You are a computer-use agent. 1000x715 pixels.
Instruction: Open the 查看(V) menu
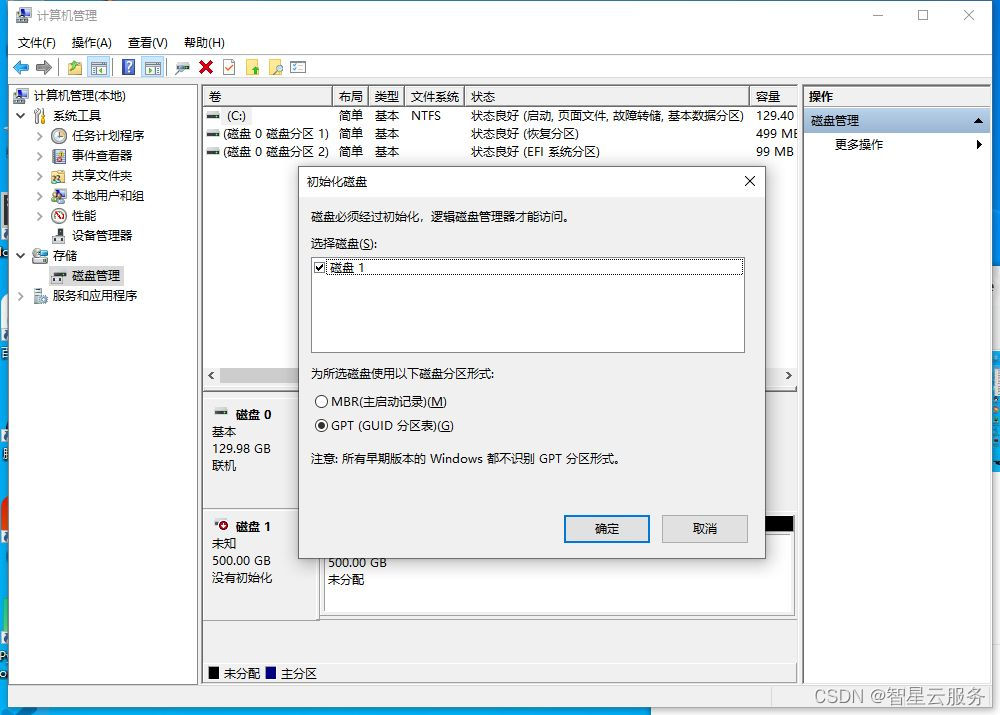click(147, 43)
